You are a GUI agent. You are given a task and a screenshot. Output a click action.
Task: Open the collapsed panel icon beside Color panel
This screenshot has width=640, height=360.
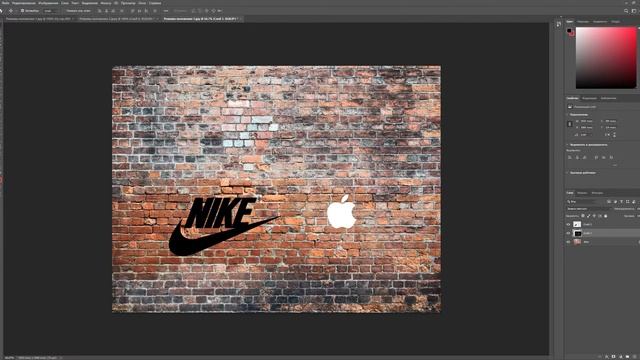coord(558,24)
